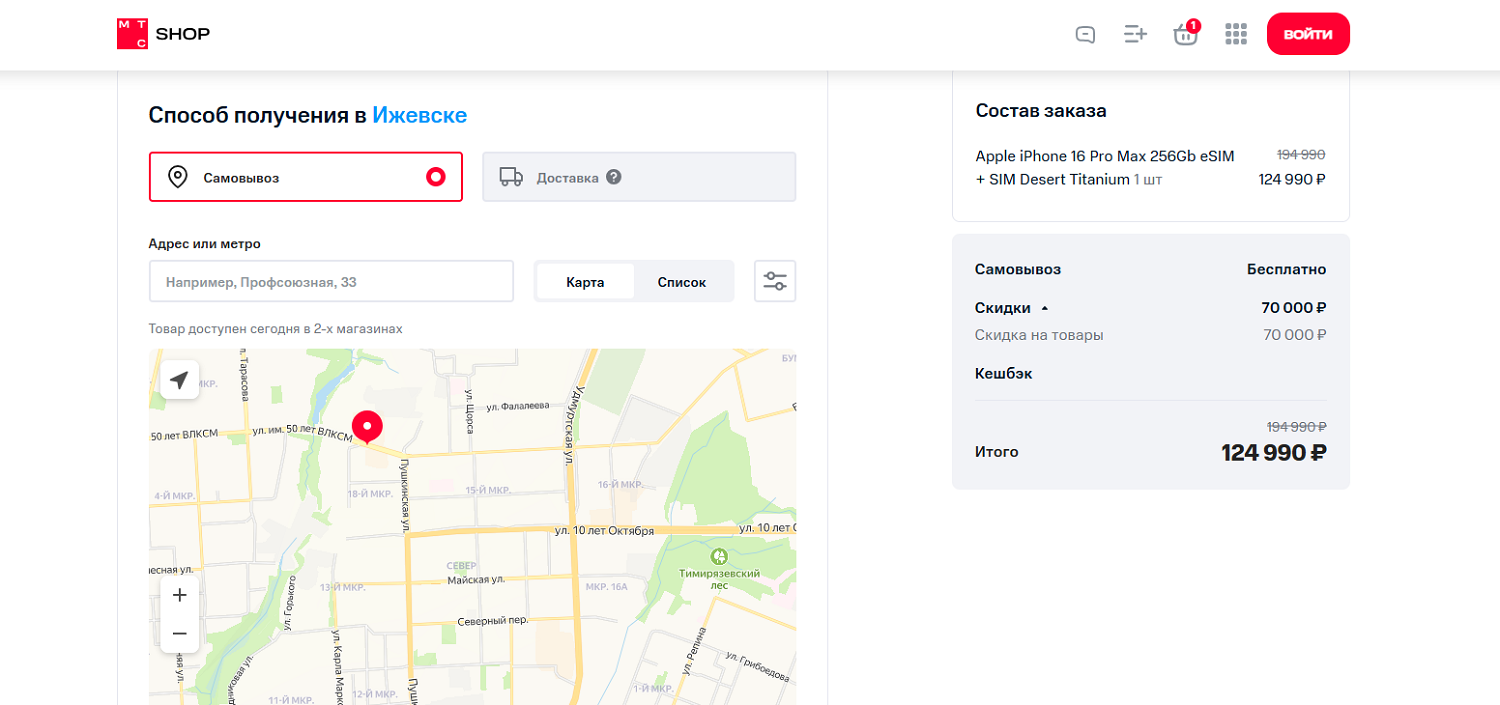Click the Состав заказа heading

1041,111
